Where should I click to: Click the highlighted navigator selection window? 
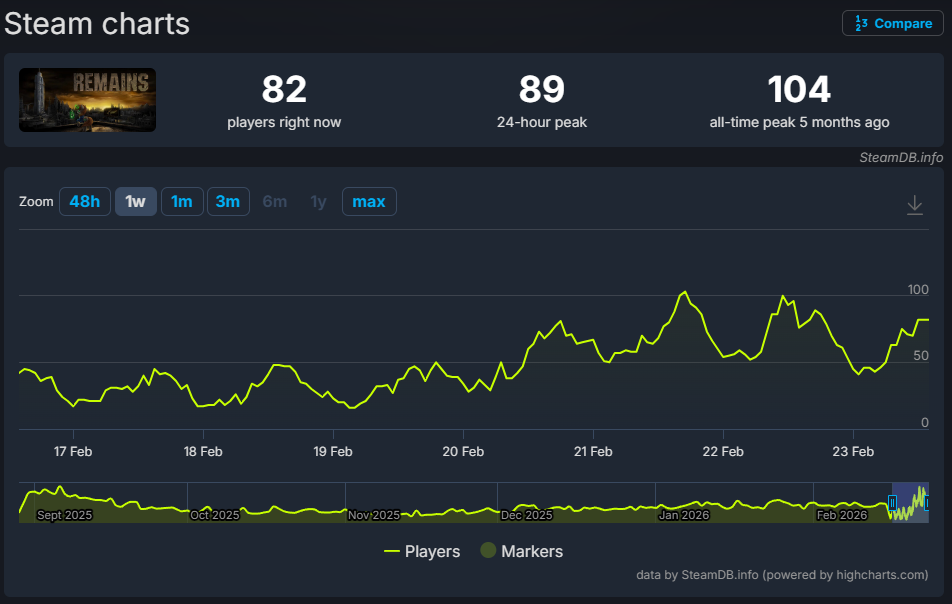click(910, 503)
